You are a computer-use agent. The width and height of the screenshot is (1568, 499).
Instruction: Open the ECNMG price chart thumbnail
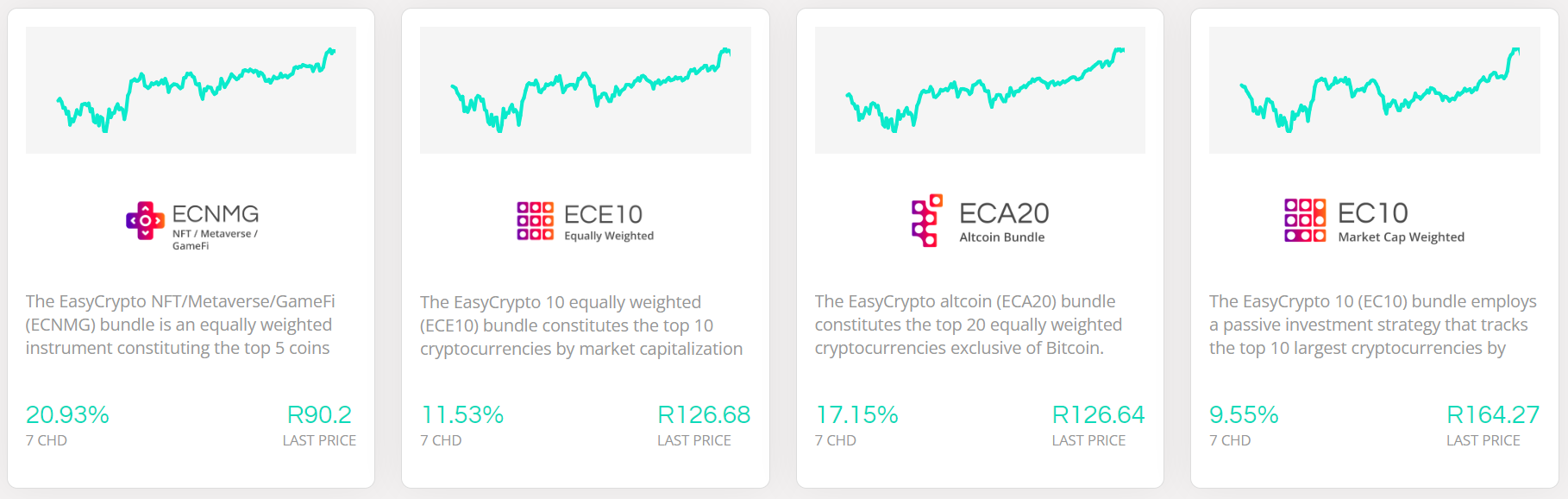[x=191, y=91]
